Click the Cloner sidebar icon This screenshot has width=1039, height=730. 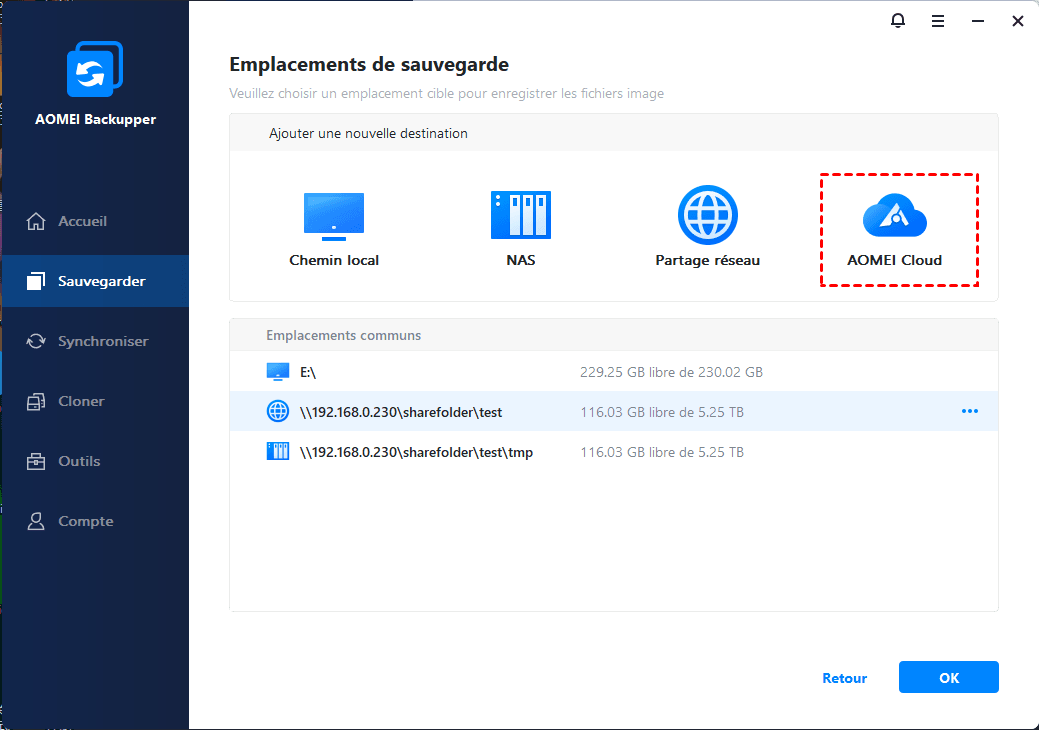36,401
